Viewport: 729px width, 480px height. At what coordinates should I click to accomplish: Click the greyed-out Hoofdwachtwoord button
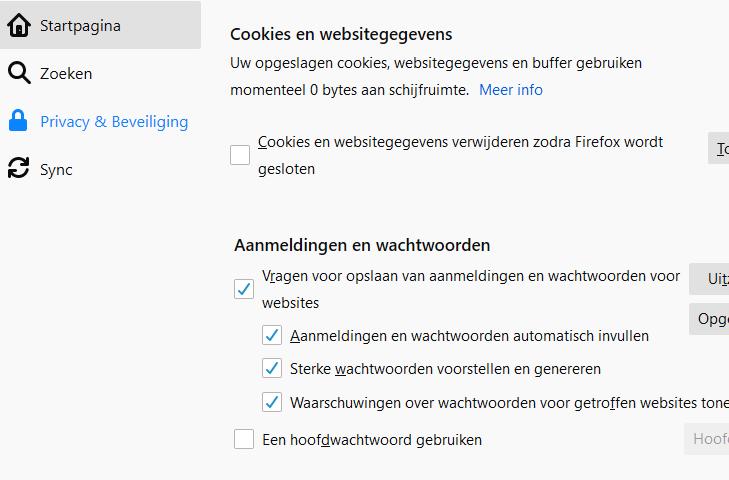(708, 438)
